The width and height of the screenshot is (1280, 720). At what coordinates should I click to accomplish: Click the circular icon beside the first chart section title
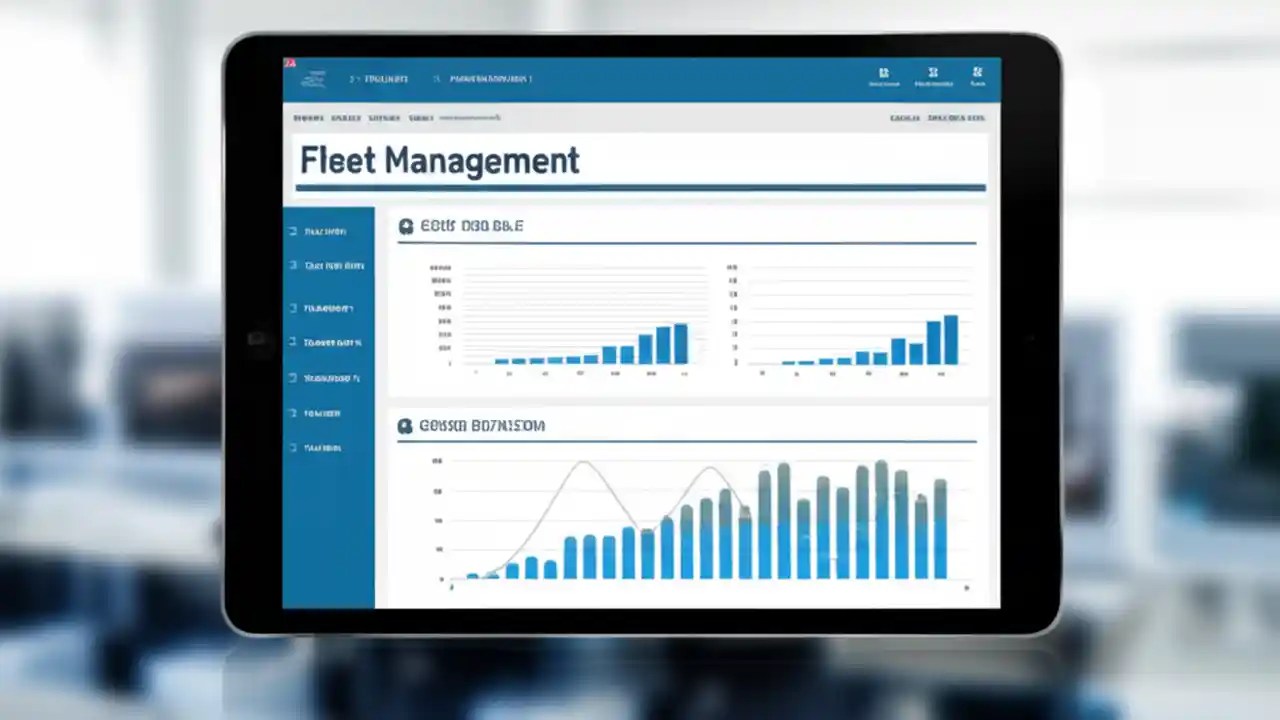click(405, 226)
